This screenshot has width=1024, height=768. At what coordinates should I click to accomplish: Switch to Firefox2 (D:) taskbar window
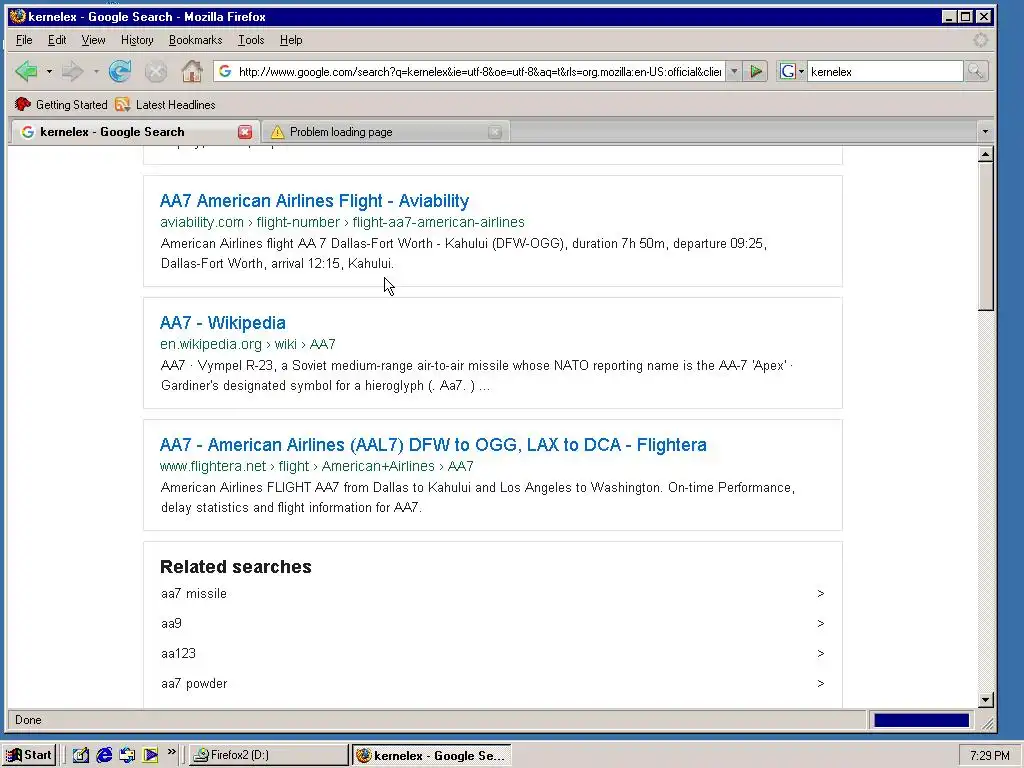269,755
